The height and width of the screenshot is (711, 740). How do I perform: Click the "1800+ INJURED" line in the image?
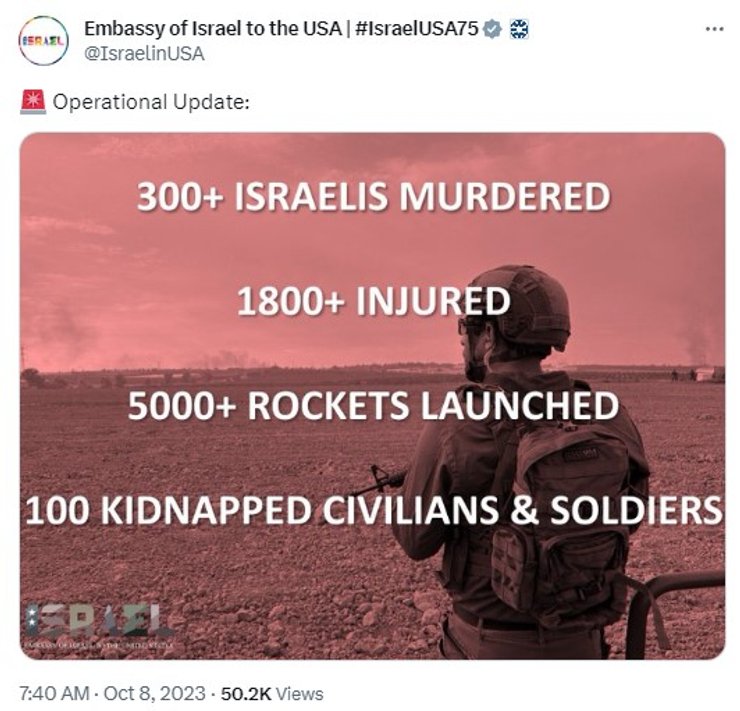tap(372, 301)
